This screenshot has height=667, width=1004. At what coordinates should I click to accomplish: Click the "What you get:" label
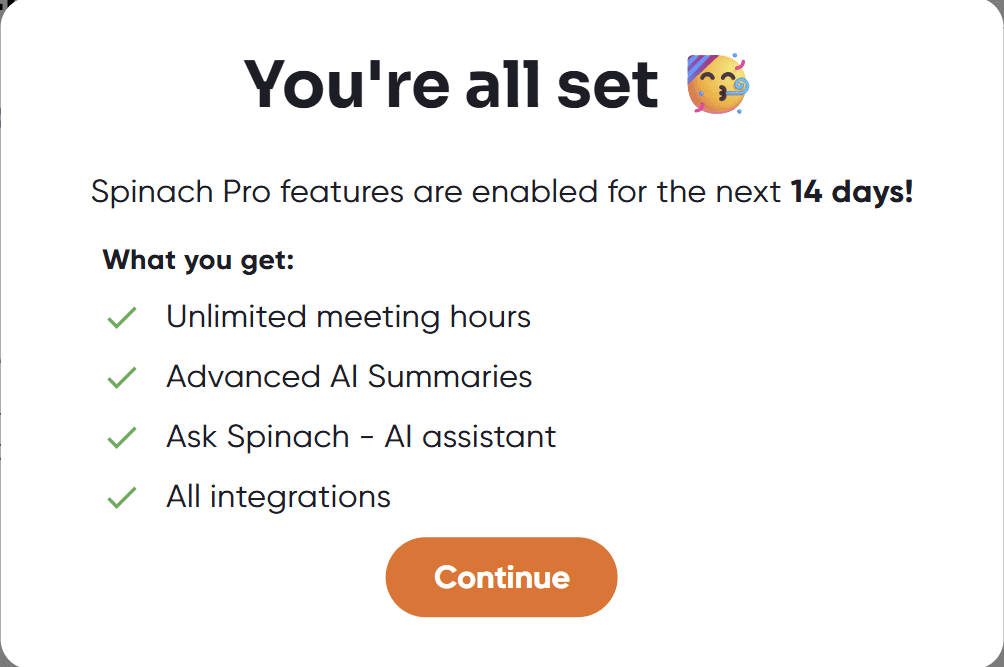(198, 260)
